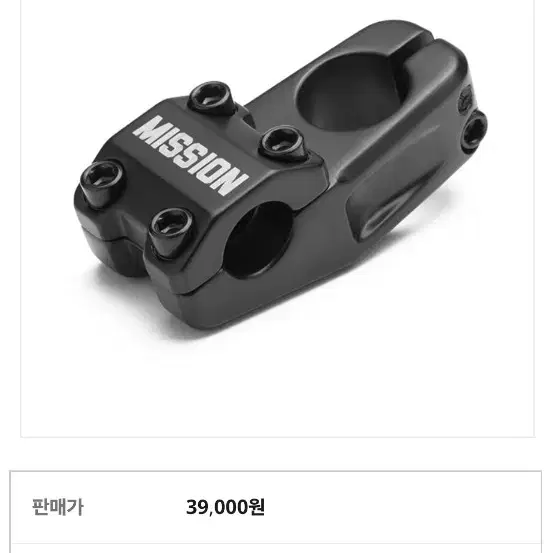Click the partially visible row below the price

pos(276,548)
